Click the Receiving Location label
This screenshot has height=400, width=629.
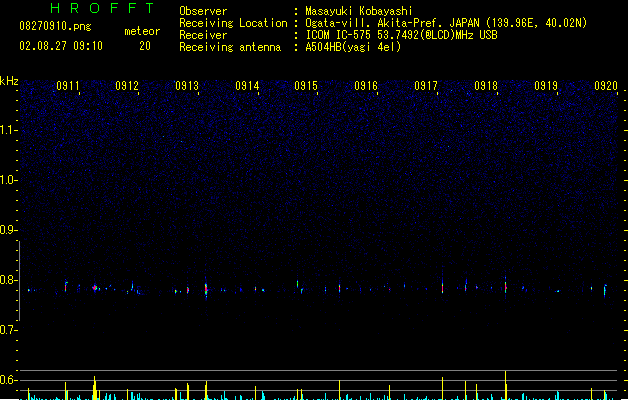pos(233,23)
